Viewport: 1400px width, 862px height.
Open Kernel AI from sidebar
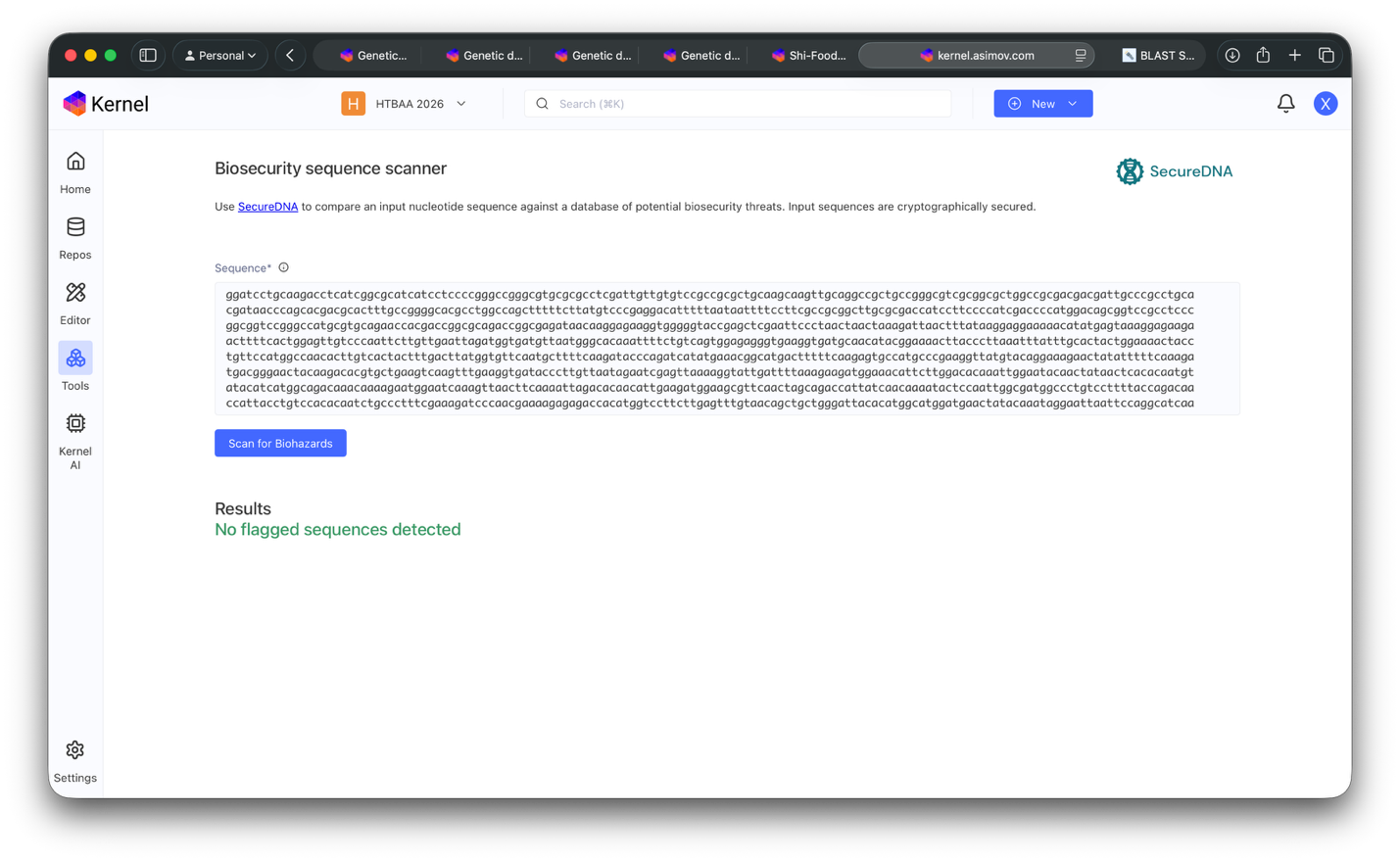pyautogui.click(x=75, y=441)
